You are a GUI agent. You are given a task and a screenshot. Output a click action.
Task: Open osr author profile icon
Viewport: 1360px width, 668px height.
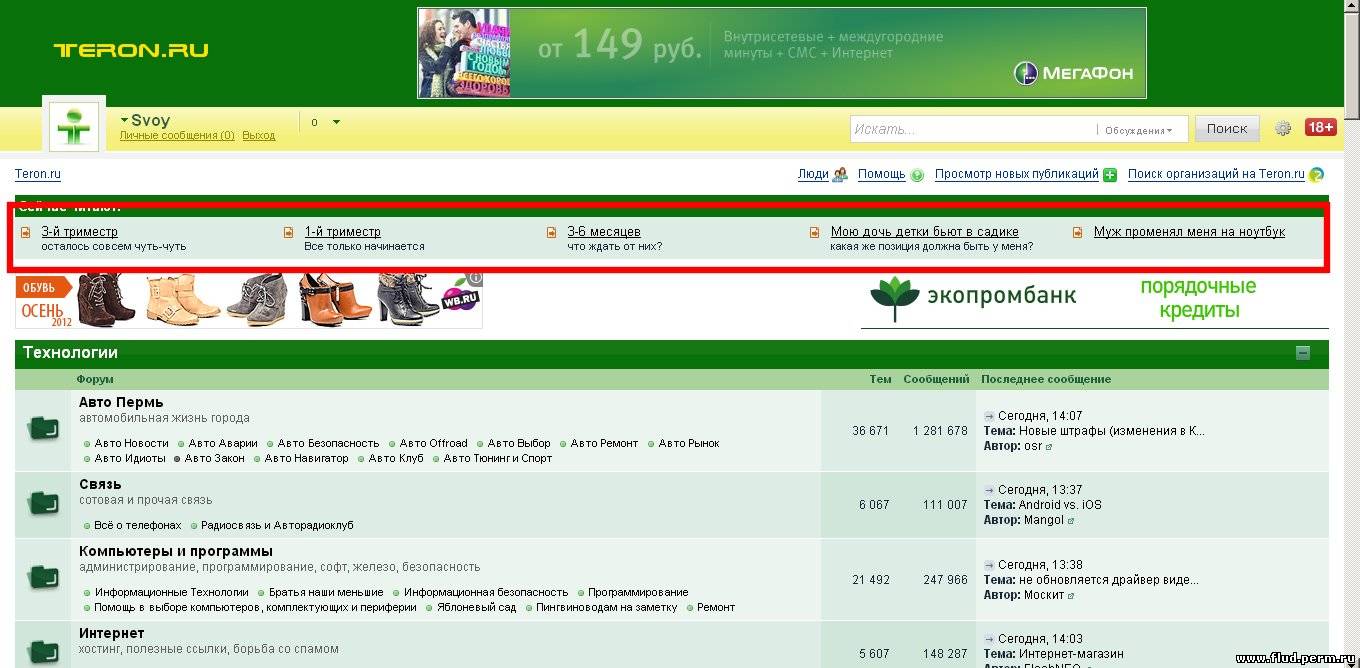1049,447
